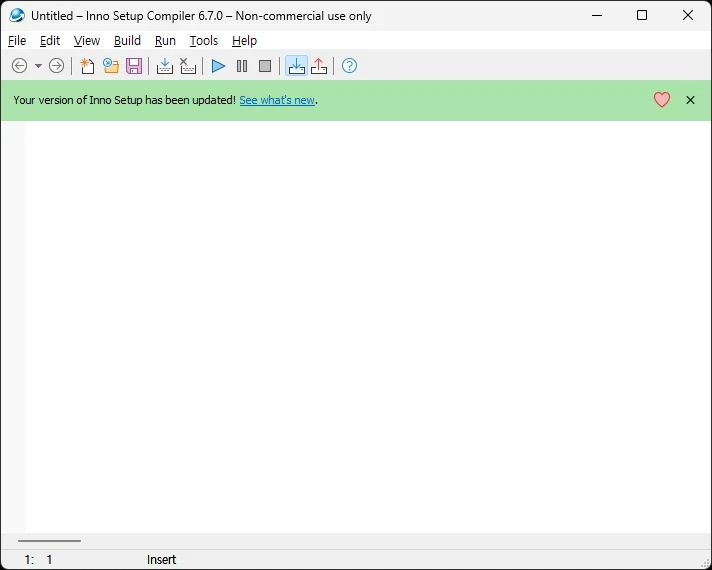
Task: Click the Compile toolbar icon
Action: (165, 66)
